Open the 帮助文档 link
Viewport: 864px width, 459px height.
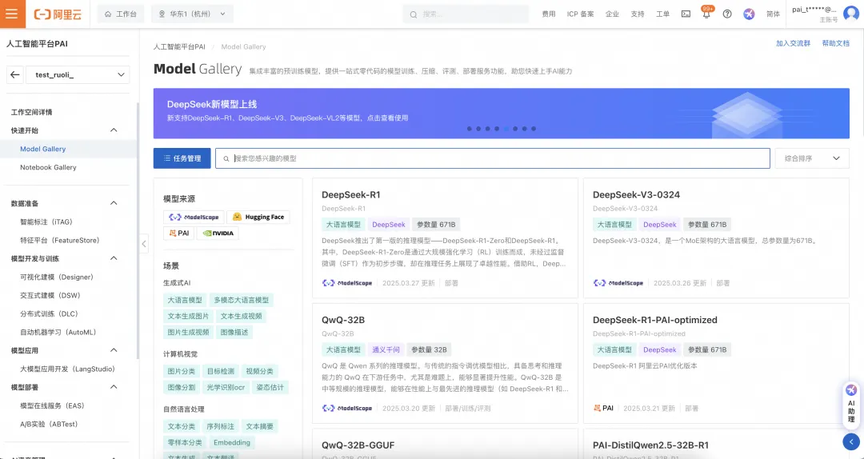tap(835, 44)
